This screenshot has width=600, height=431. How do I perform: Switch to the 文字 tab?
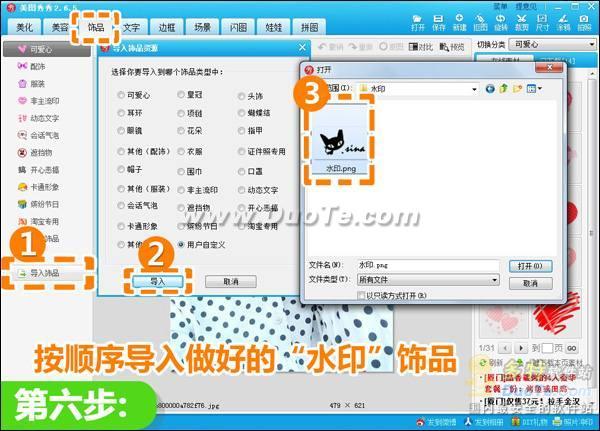[x=131, y=27]
